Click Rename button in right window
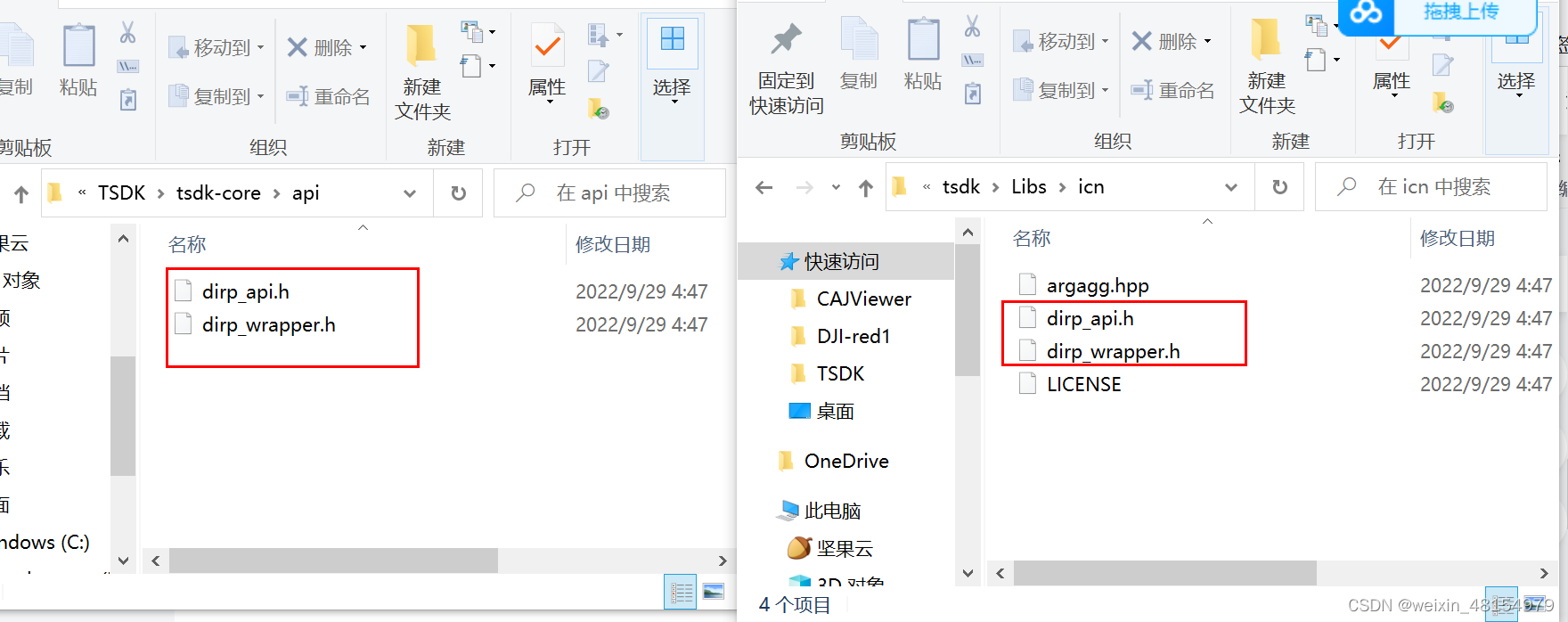This screenshot has height=622, width=1568. pos(1172,90)
